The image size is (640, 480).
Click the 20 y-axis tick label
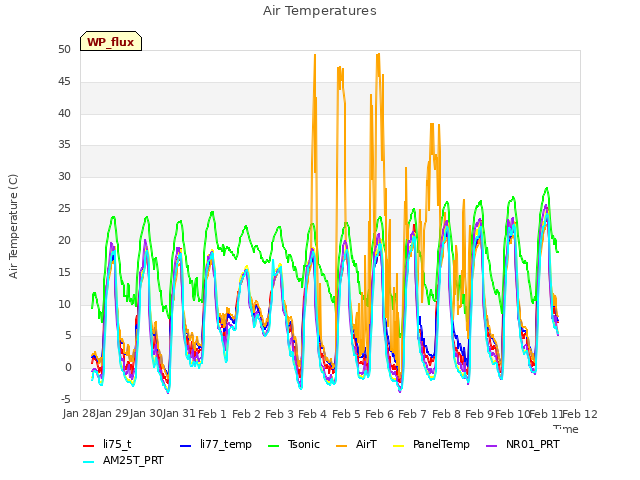[x=64, y=240]
